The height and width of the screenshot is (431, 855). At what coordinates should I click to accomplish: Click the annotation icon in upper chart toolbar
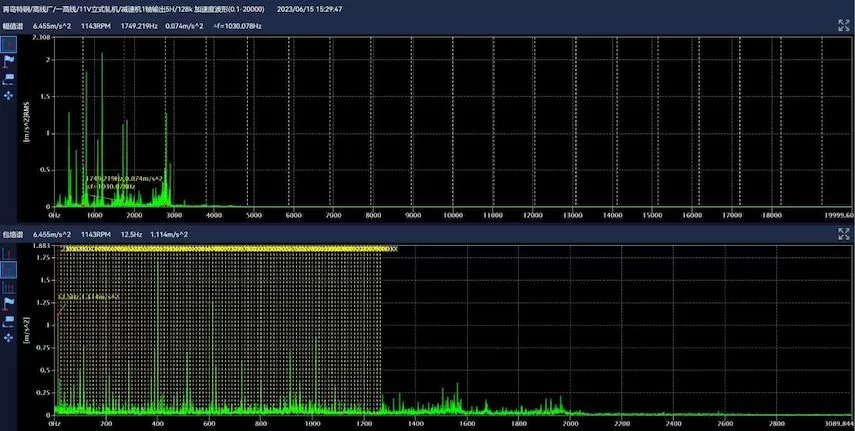coord(9,77)
